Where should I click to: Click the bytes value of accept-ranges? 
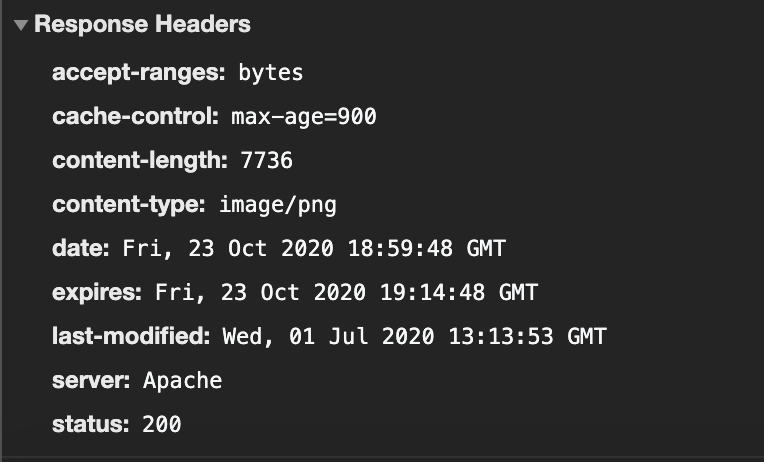270,73
